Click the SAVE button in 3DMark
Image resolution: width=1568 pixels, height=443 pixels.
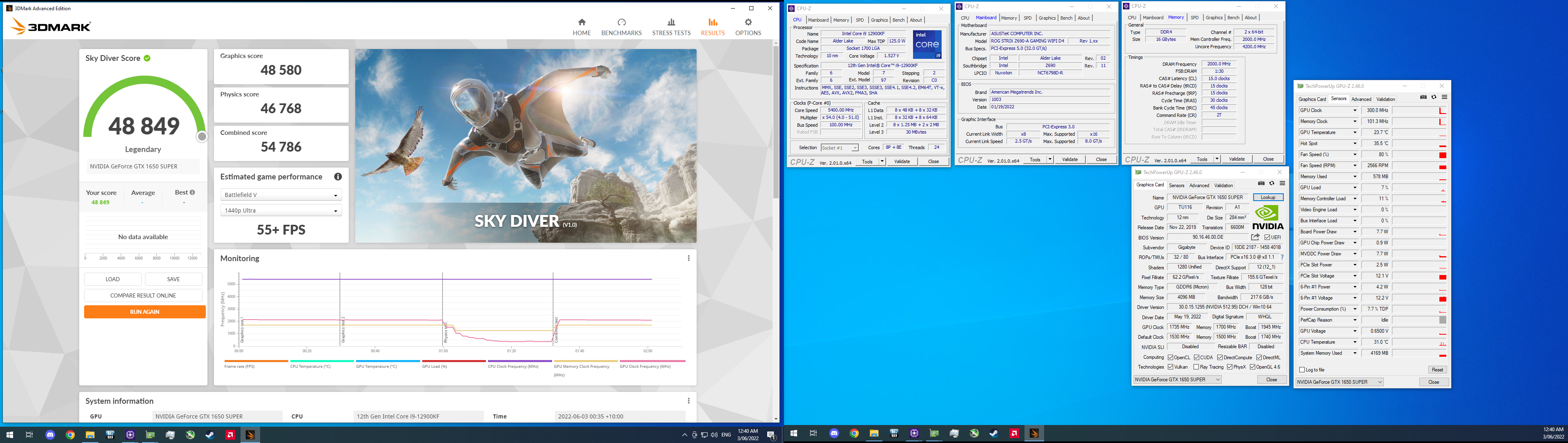pos(174,279)
